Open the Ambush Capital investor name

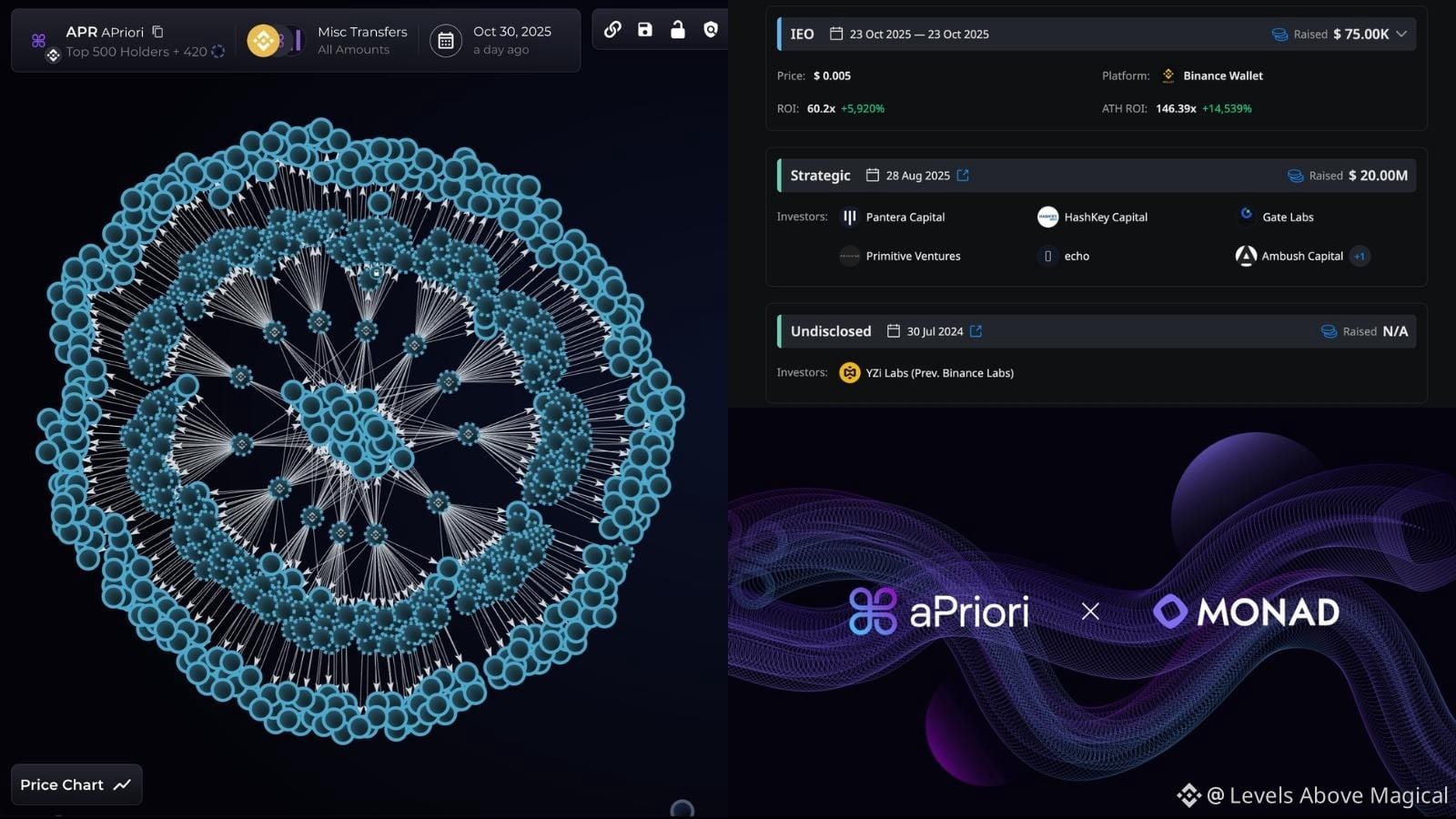point(1302,256)
